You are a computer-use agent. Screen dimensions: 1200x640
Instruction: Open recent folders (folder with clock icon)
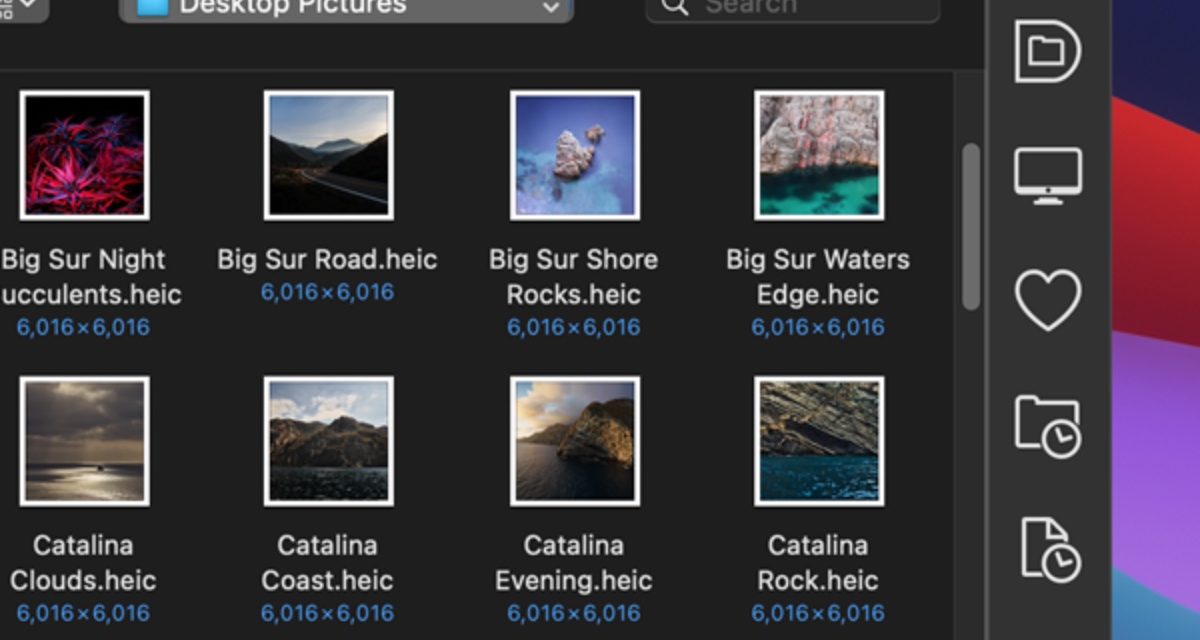point(1047,426)
